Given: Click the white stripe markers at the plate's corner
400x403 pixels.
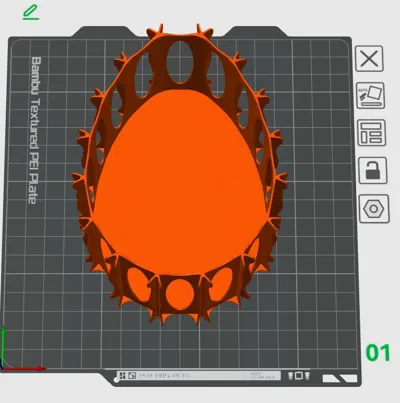Looking at the screenshot, I should tap(339, 378).
